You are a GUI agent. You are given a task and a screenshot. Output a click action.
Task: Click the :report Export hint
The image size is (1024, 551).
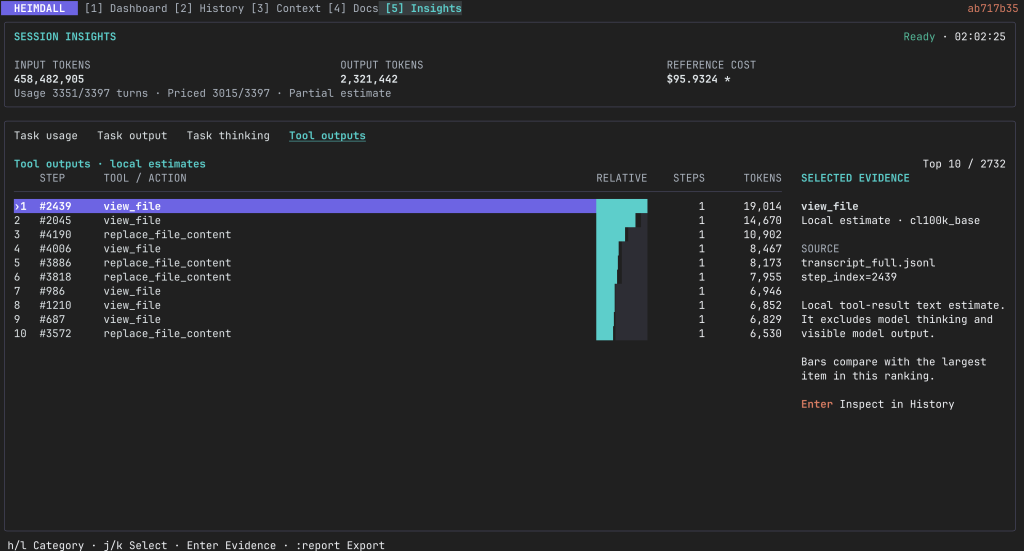340,545
